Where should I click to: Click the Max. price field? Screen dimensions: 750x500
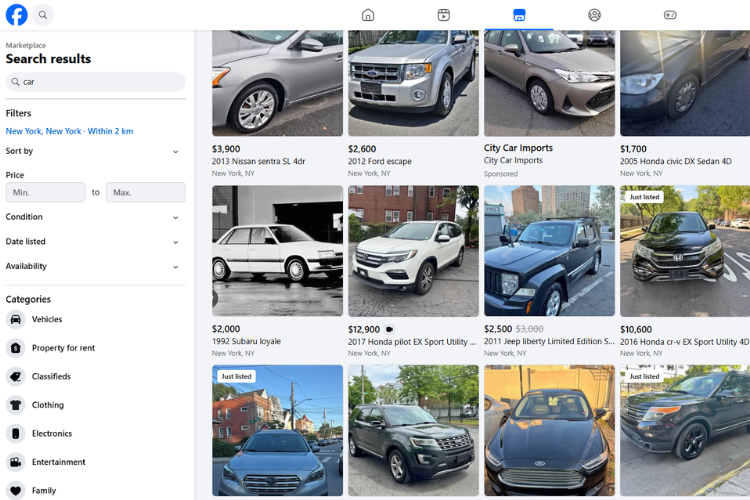(x=146, y=192)
